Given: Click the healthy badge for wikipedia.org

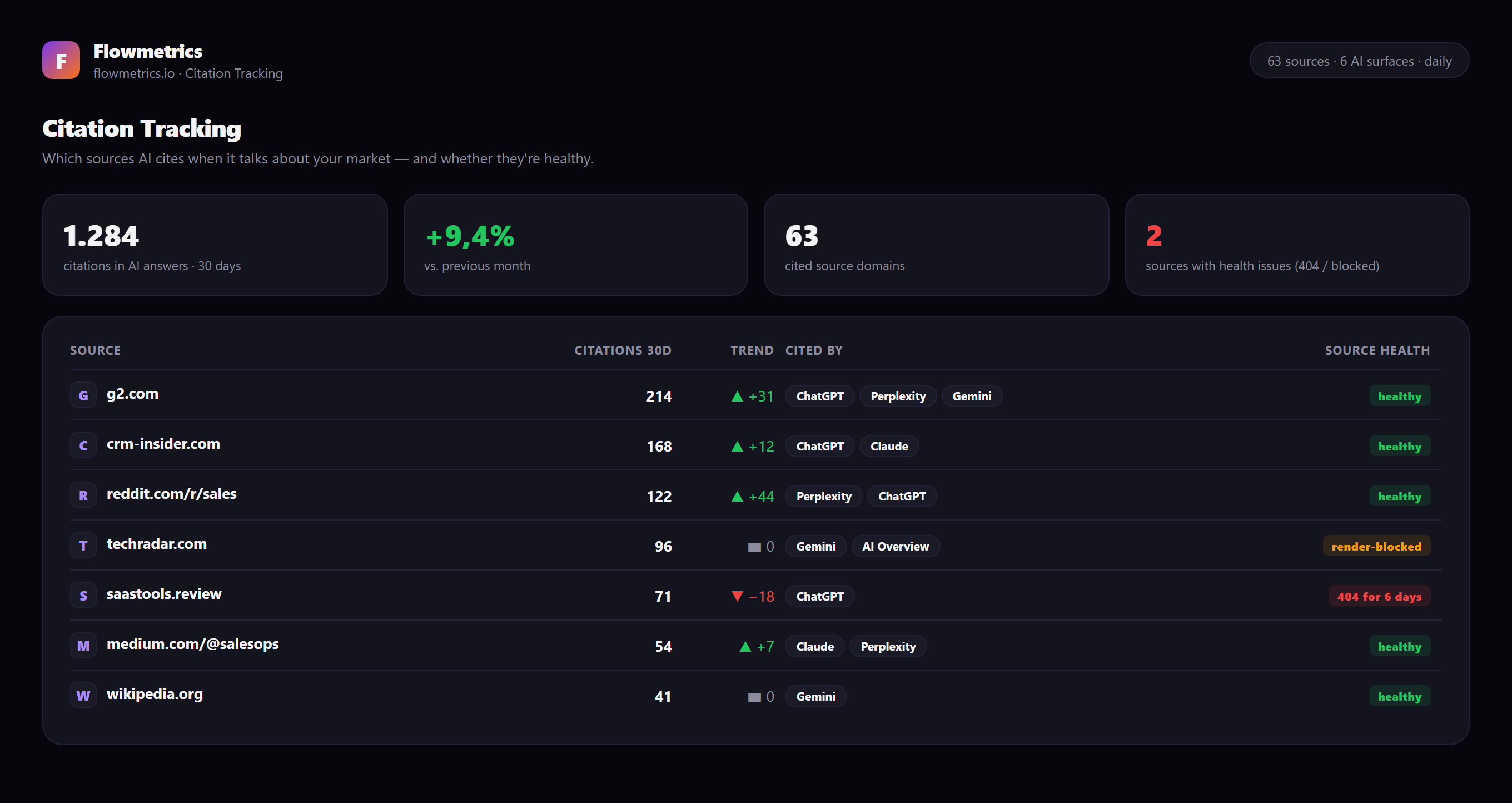Looking at the screenshot, I should (1400, 697).
